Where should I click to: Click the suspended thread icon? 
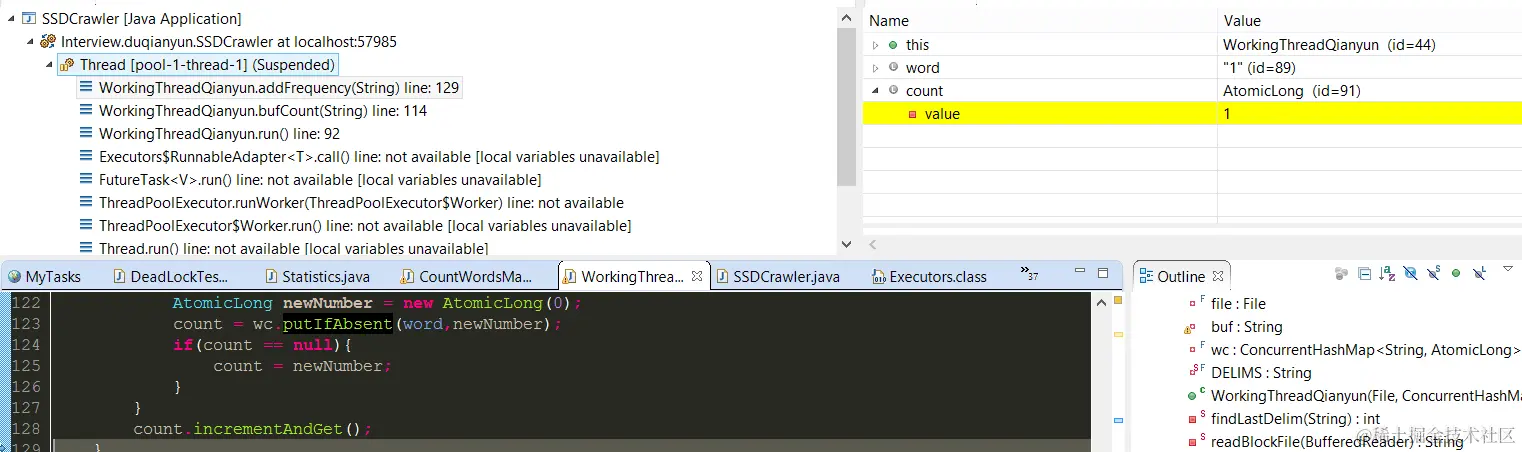[67, 65]
